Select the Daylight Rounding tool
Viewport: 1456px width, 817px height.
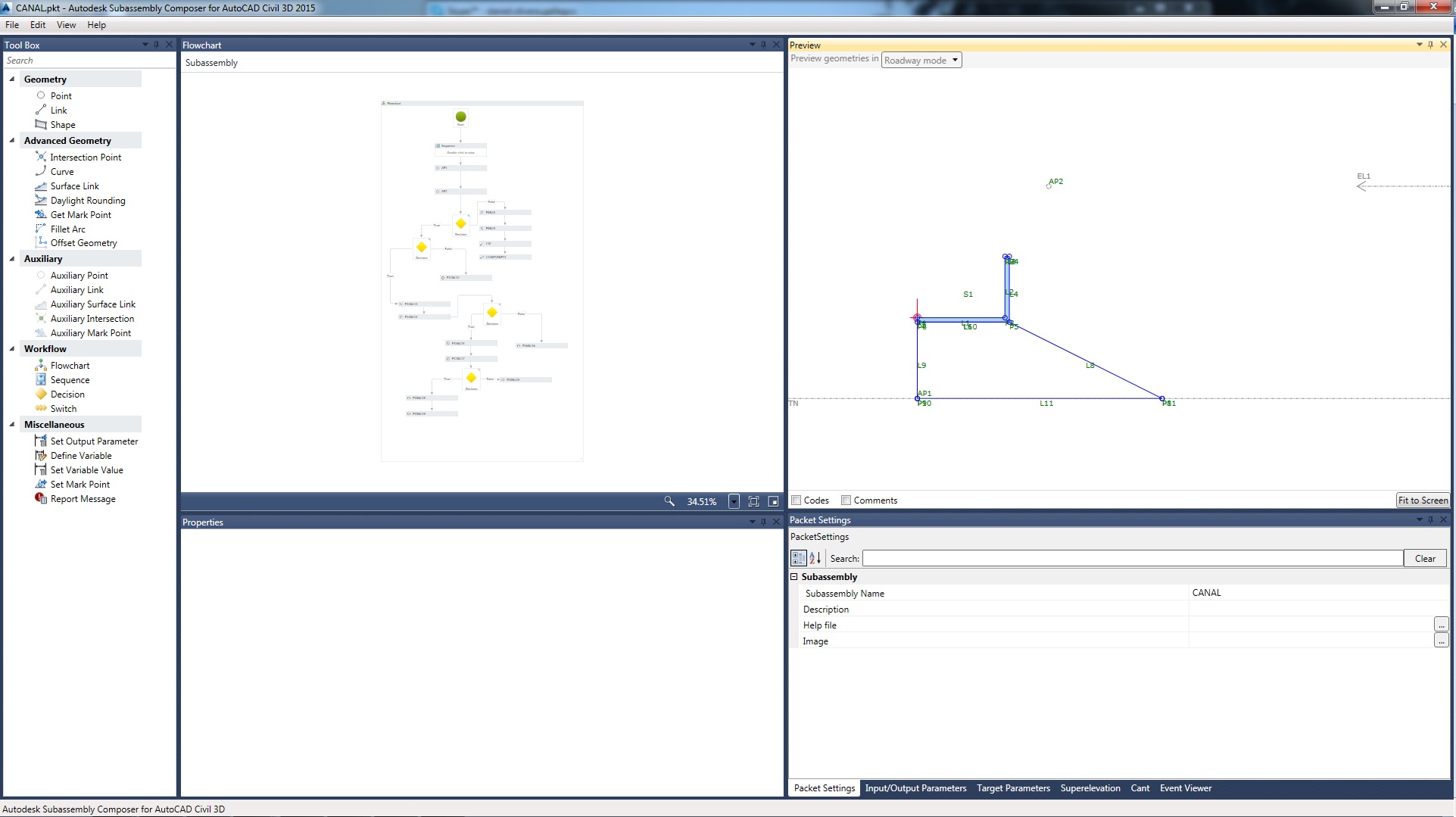[87, 200]
